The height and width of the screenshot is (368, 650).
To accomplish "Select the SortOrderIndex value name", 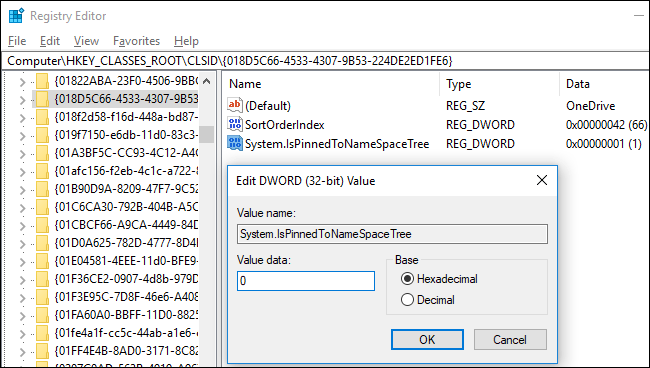I will tap(284, 125).
